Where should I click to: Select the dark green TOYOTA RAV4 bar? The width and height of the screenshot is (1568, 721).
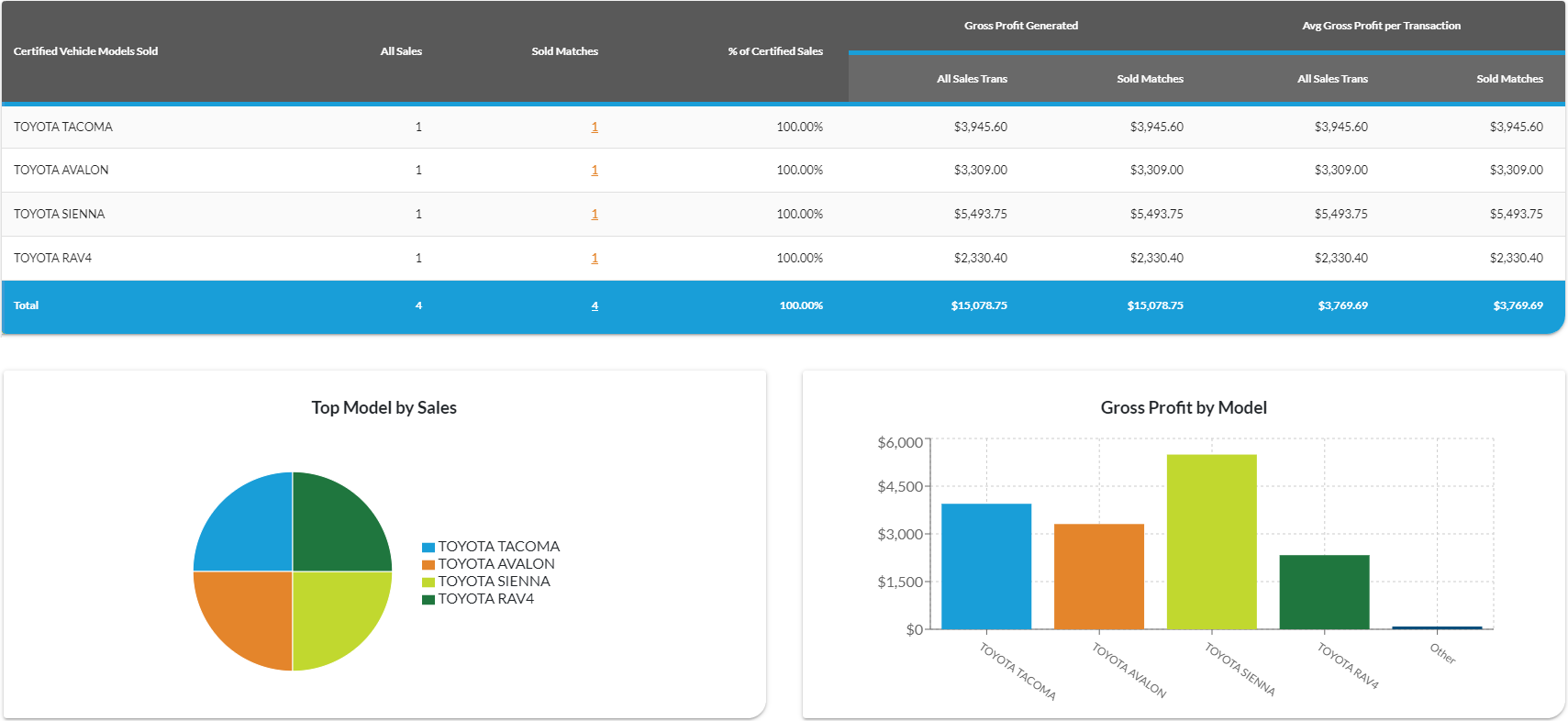[1324, 592]
